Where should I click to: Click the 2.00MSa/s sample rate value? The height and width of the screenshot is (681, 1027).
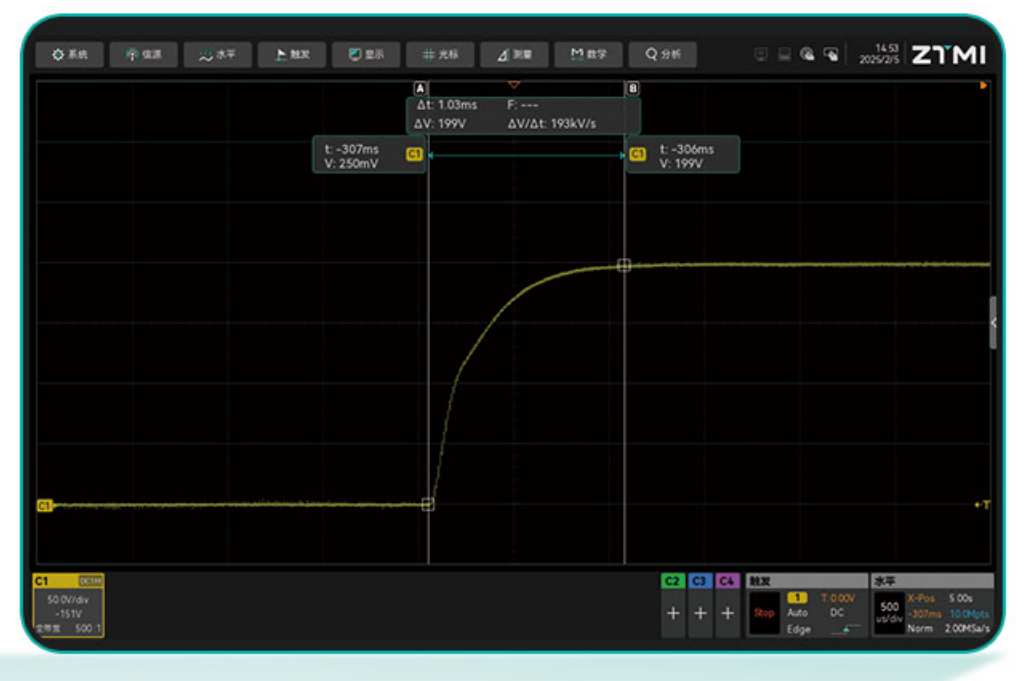click(967, 629)
